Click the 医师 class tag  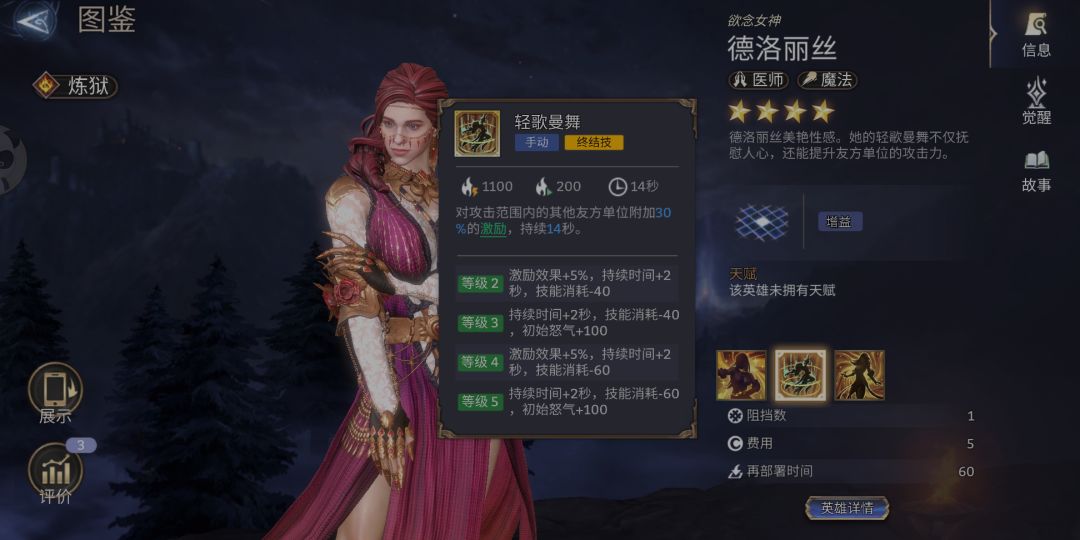pyautogui.click(x=759, y=80)
